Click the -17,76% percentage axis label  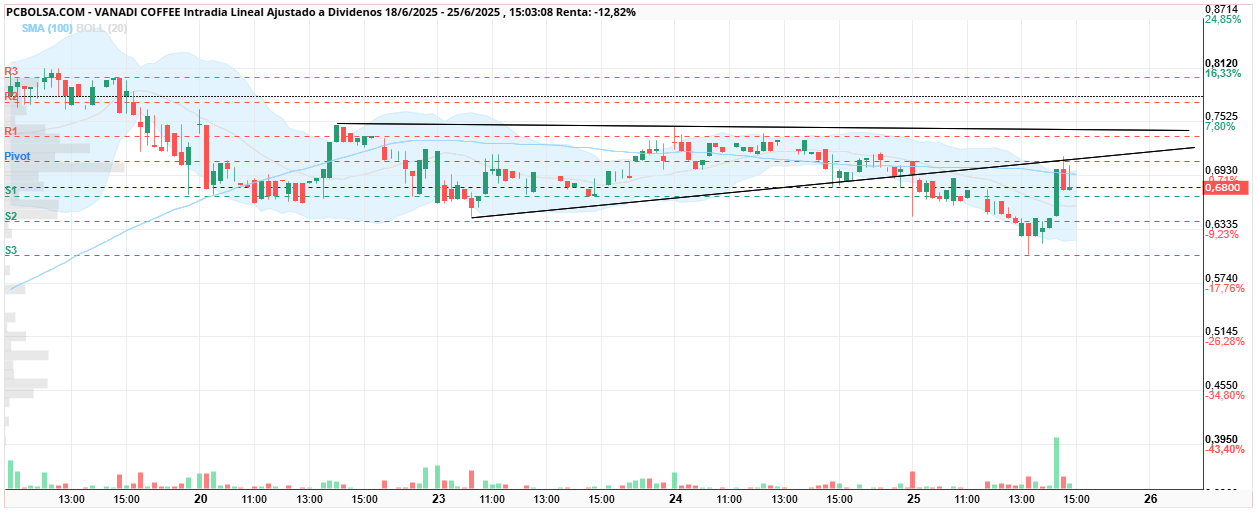pyautogui.click(x=1224, y=288)
